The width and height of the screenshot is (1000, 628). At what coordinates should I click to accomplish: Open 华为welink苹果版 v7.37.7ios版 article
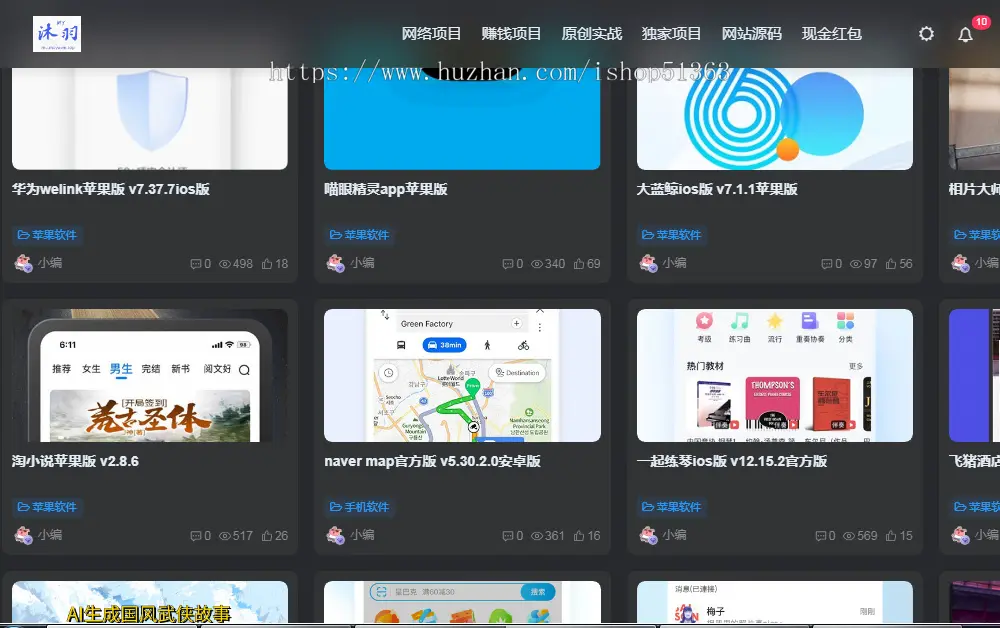pyautogui.click(x=111, y=189)
